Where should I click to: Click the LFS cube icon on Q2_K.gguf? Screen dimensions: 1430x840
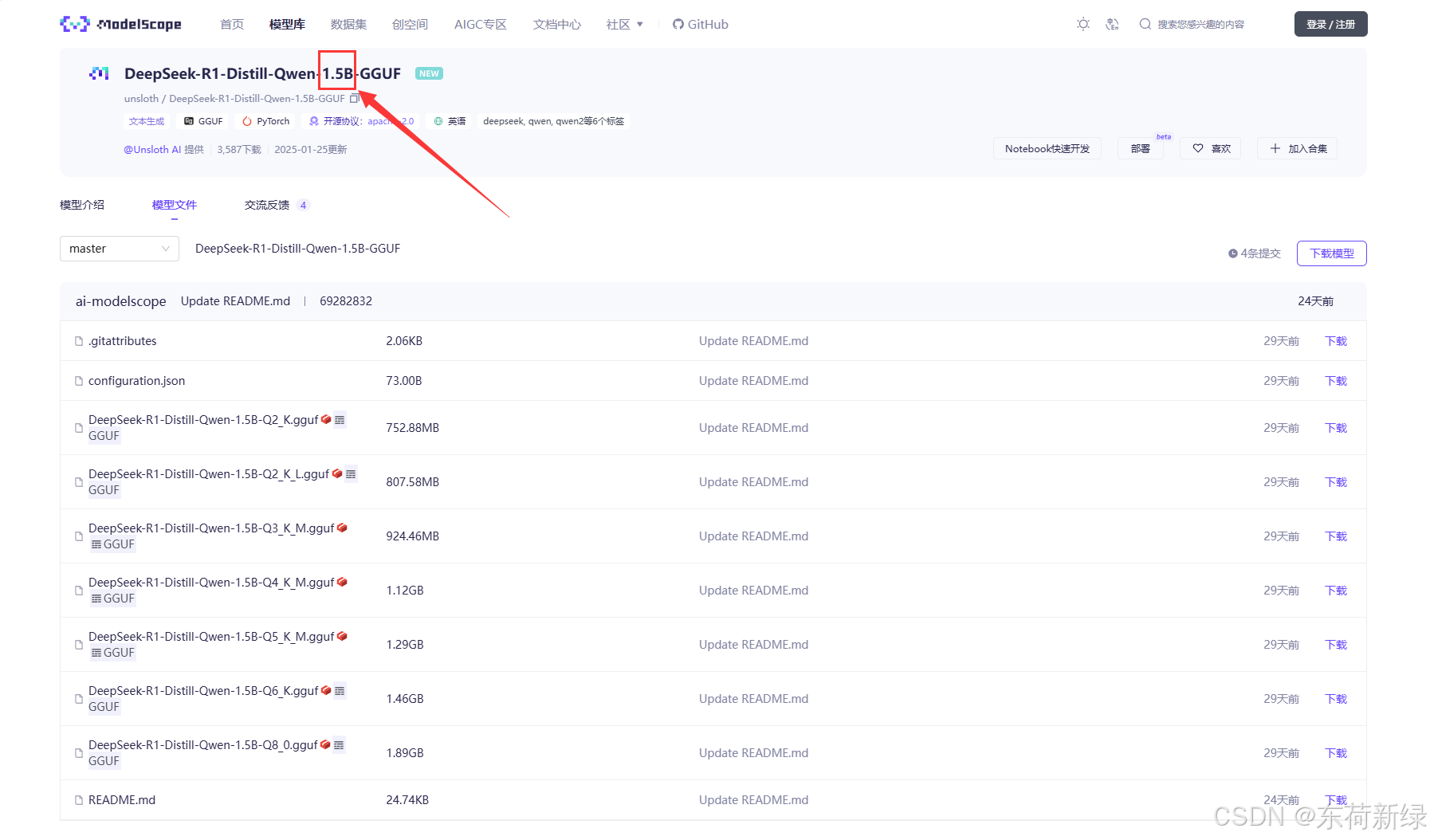point(326,419)
